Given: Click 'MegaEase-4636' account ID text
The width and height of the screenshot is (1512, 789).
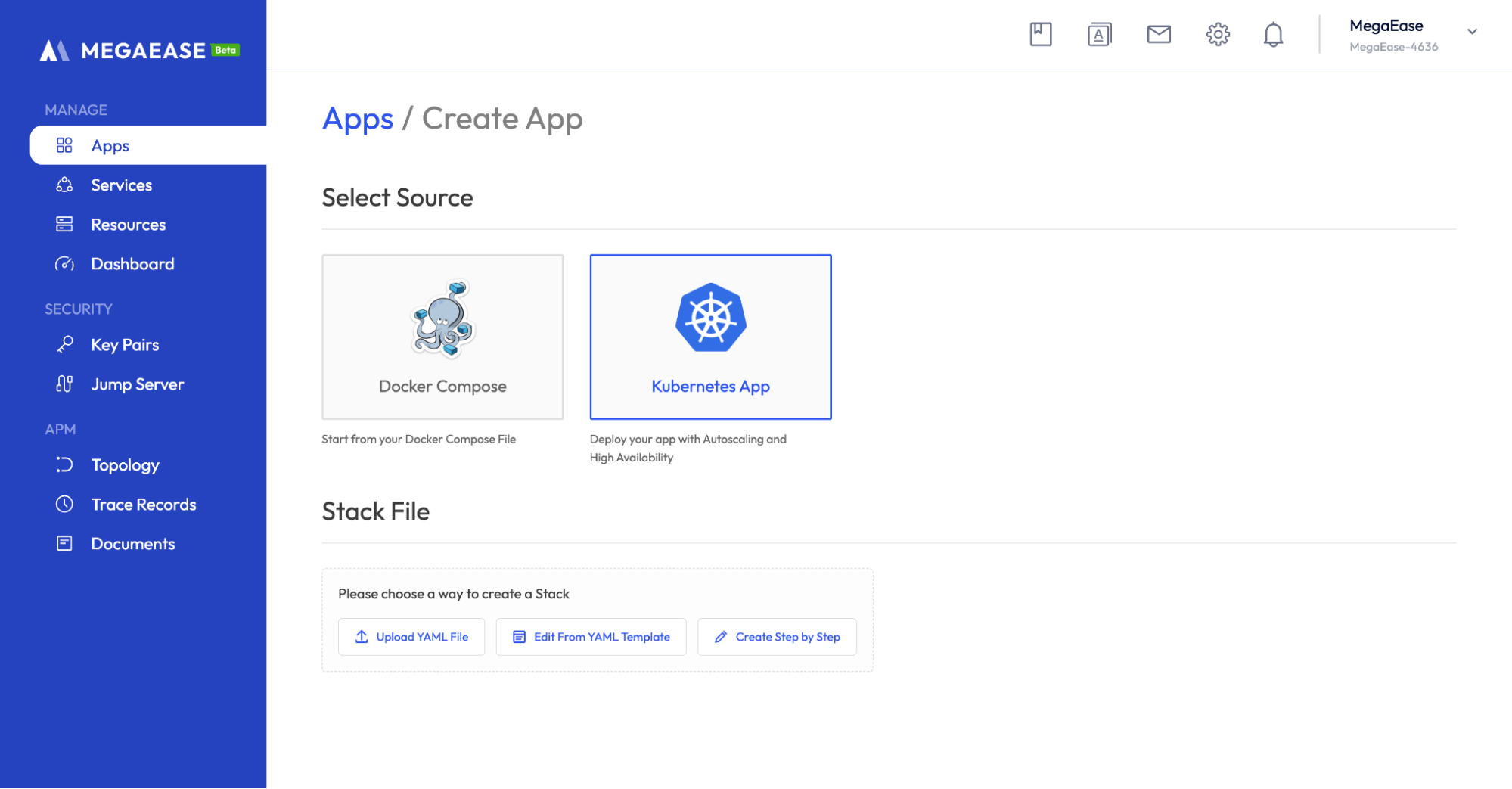Looking at the screenshot, I should [1393, 47].
